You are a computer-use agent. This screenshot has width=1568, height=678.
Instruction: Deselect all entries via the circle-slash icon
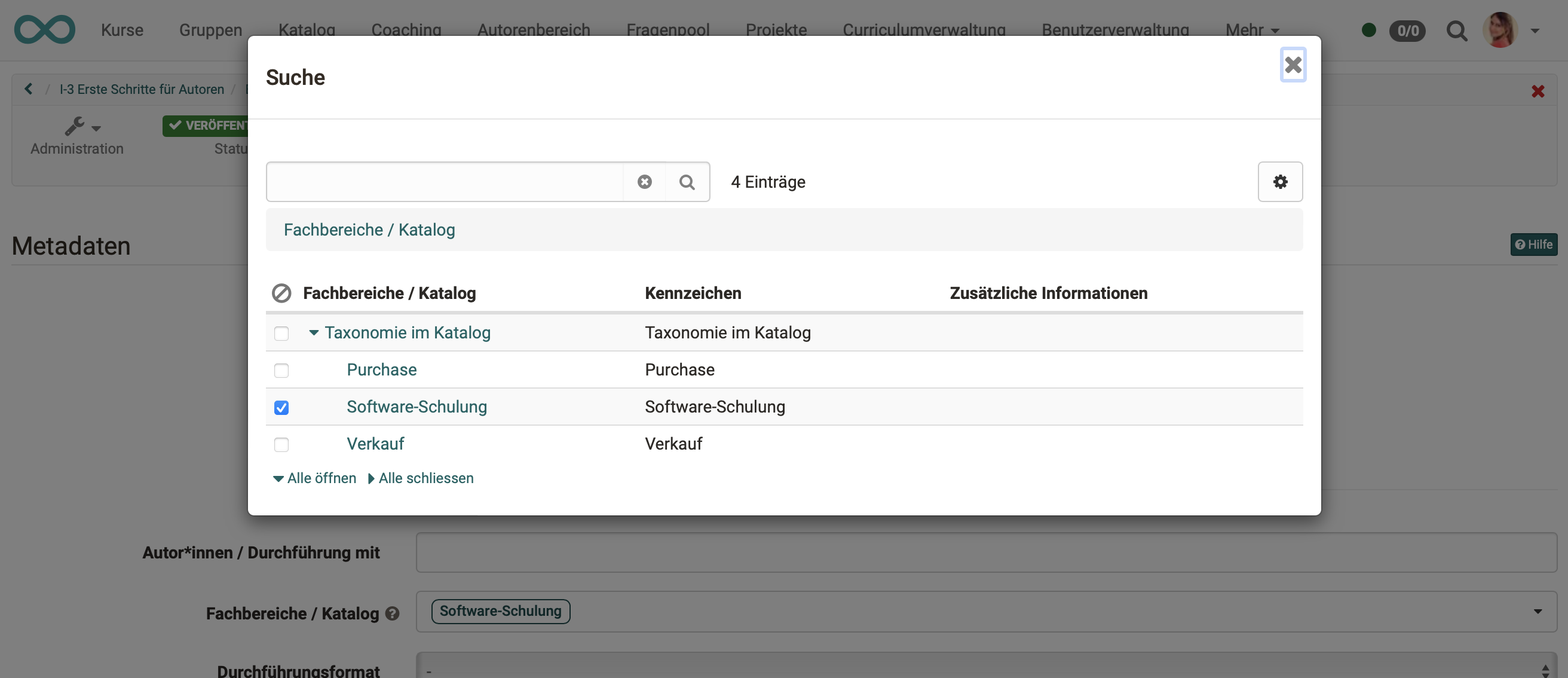pos(282,293)
